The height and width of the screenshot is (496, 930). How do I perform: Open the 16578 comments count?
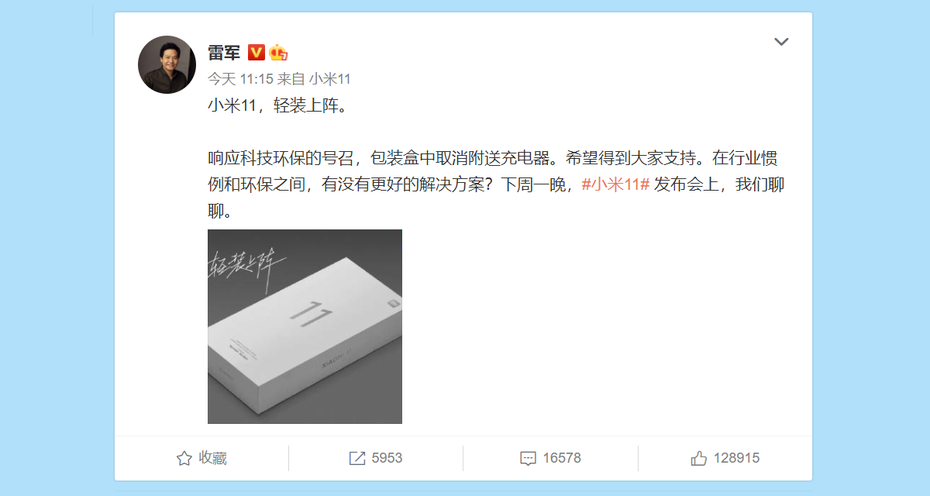(562, 458)
